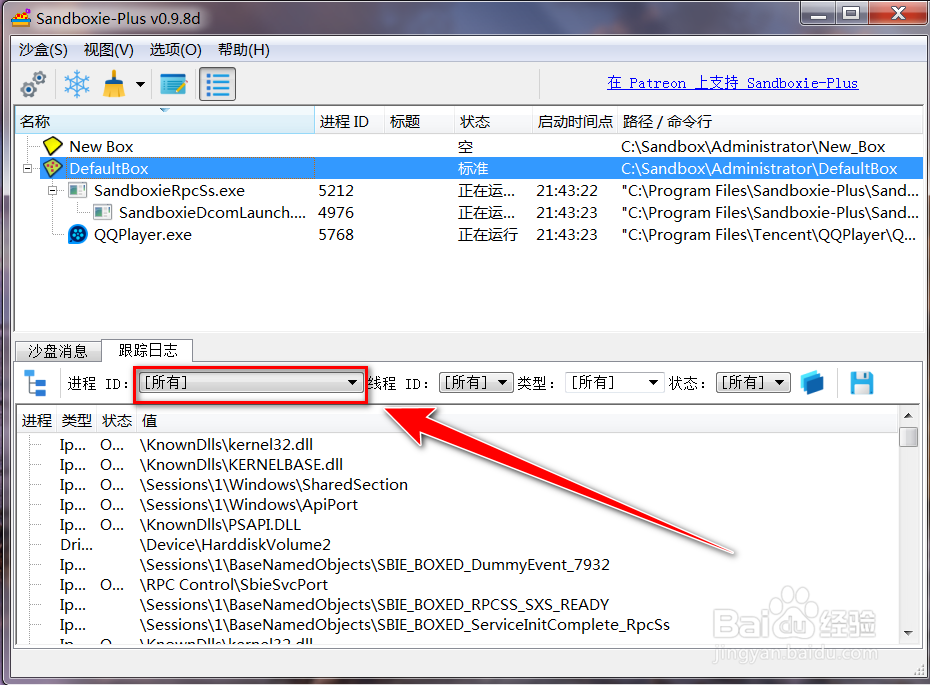
Task: Open the Patreon support Sandboxie-Plus link
Action: (x=732, y=83)
